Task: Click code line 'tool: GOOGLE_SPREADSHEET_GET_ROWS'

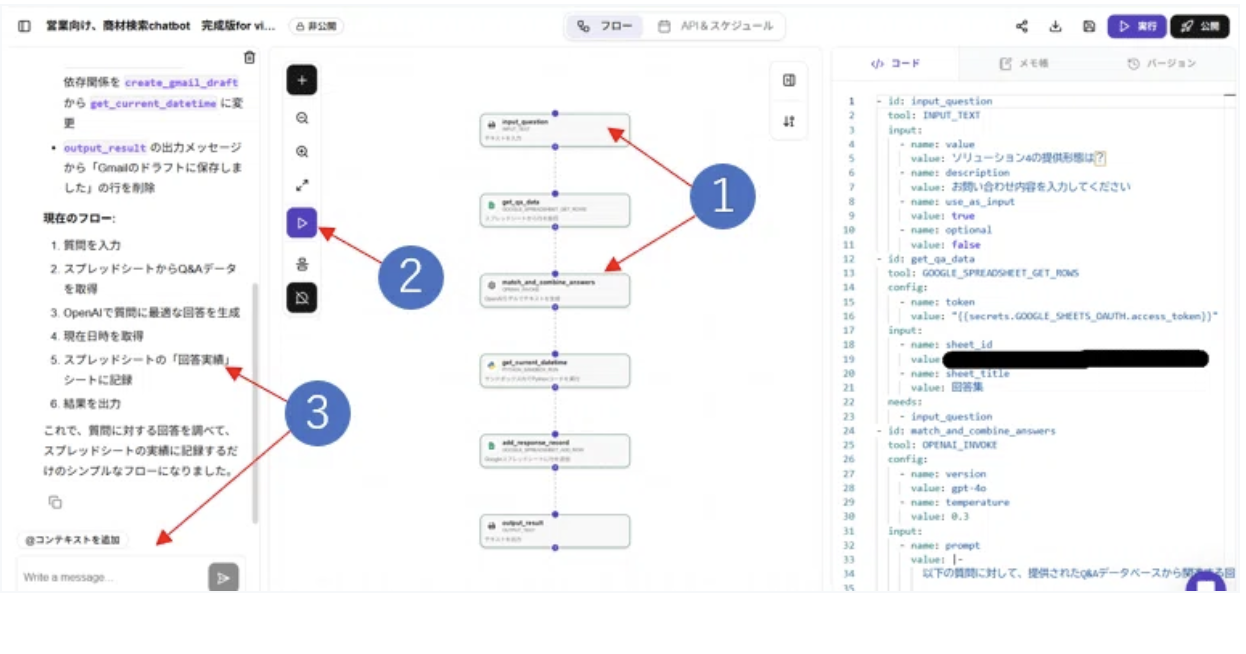Action: point(983,272)
